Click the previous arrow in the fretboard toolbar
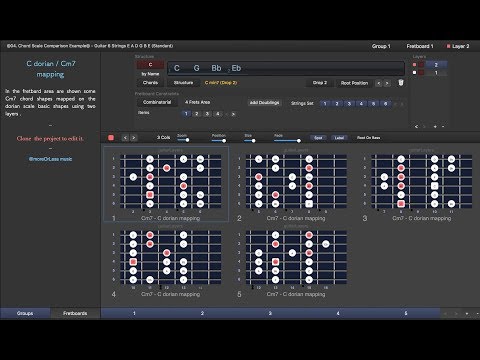The width and height of the screenshot is (480, 360). click(x=125, y=138)
